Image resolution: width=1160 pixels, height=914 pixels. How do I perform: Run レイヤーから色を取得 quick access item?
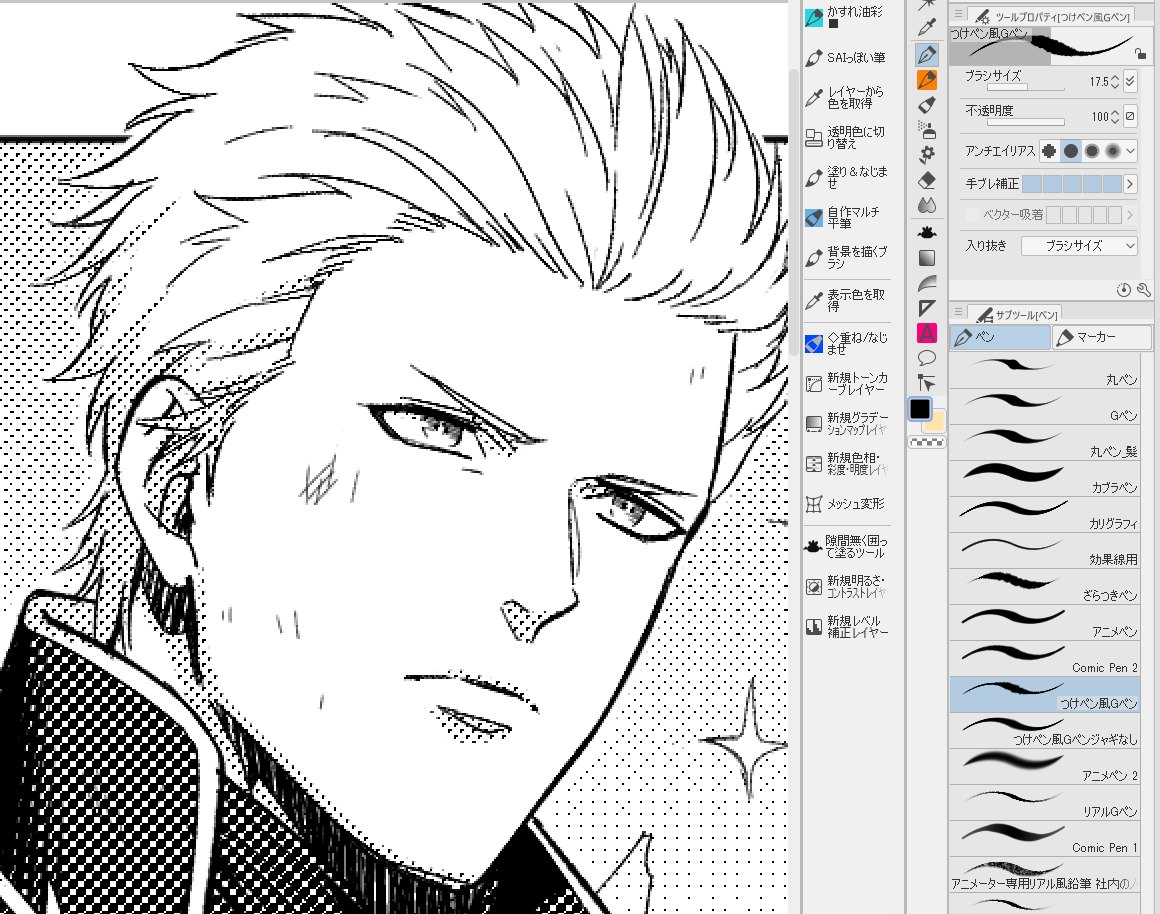click(847, 97)
